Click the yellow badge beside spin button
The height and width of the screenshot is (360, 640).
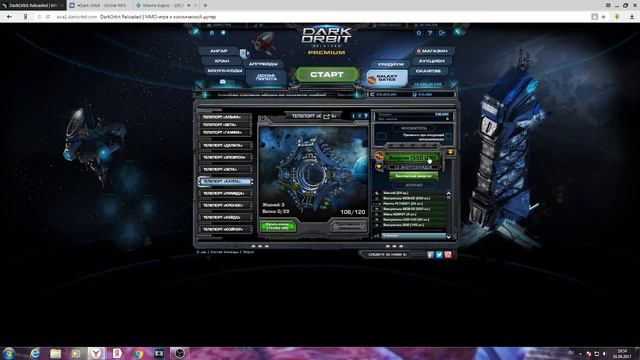(x=450, y=152)
